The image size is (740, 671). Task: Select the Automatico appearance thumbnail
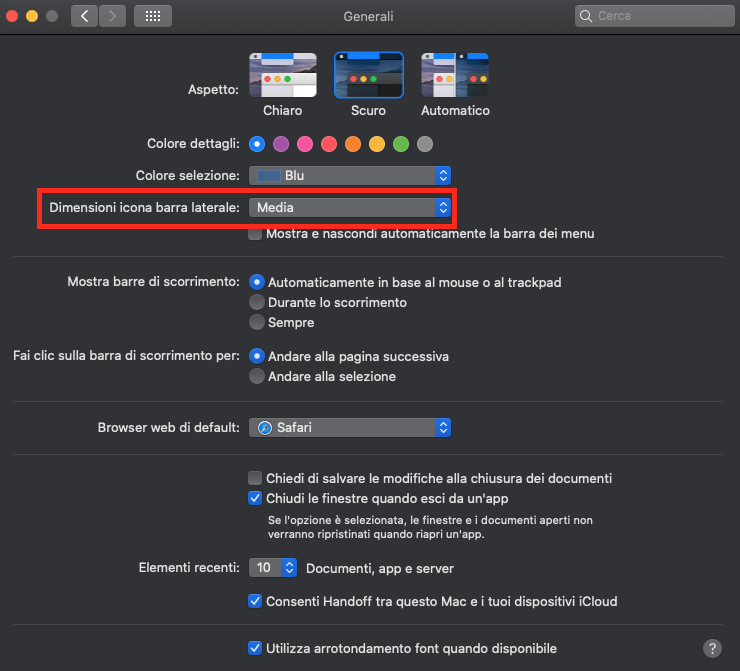(454, 75)
